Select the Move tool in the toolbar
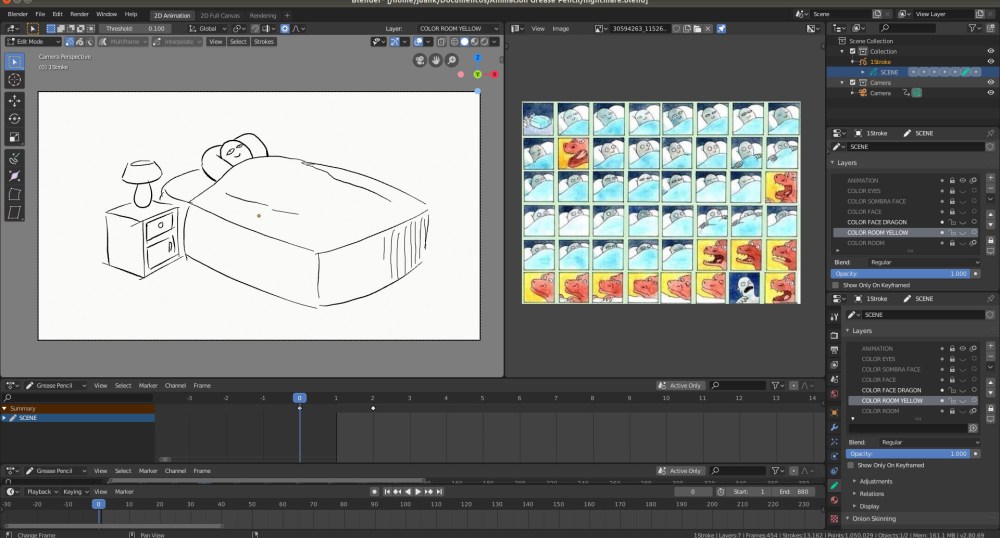1000x538 pixels. (15, 100)
